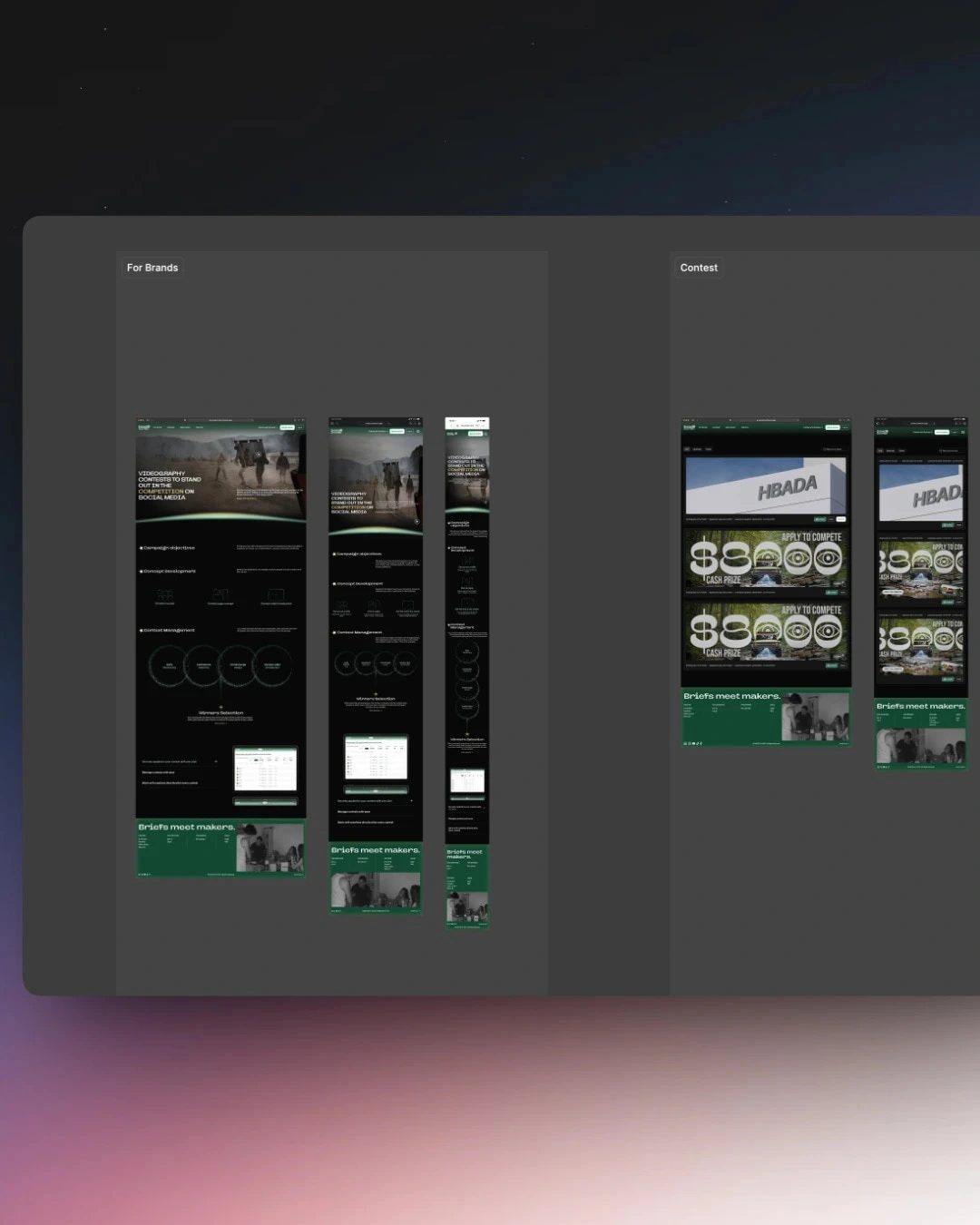Select second $8000 cash prize banner in Contest desktop

(x=766, y=632)
